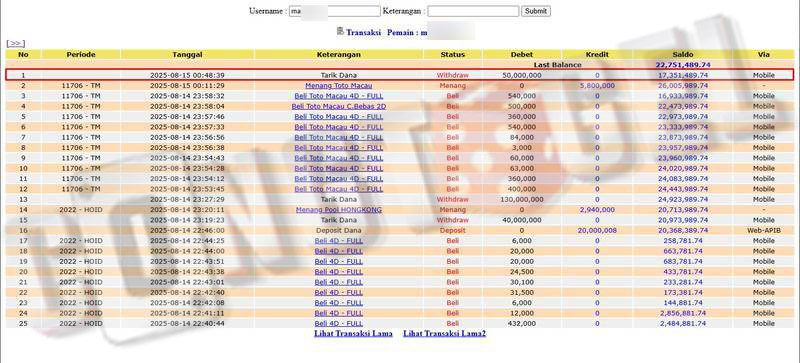Click Lihat Transaksi Lama2 link
This screenshot has width=800, height=363.
pyautogui.click(x=444, y=333)
